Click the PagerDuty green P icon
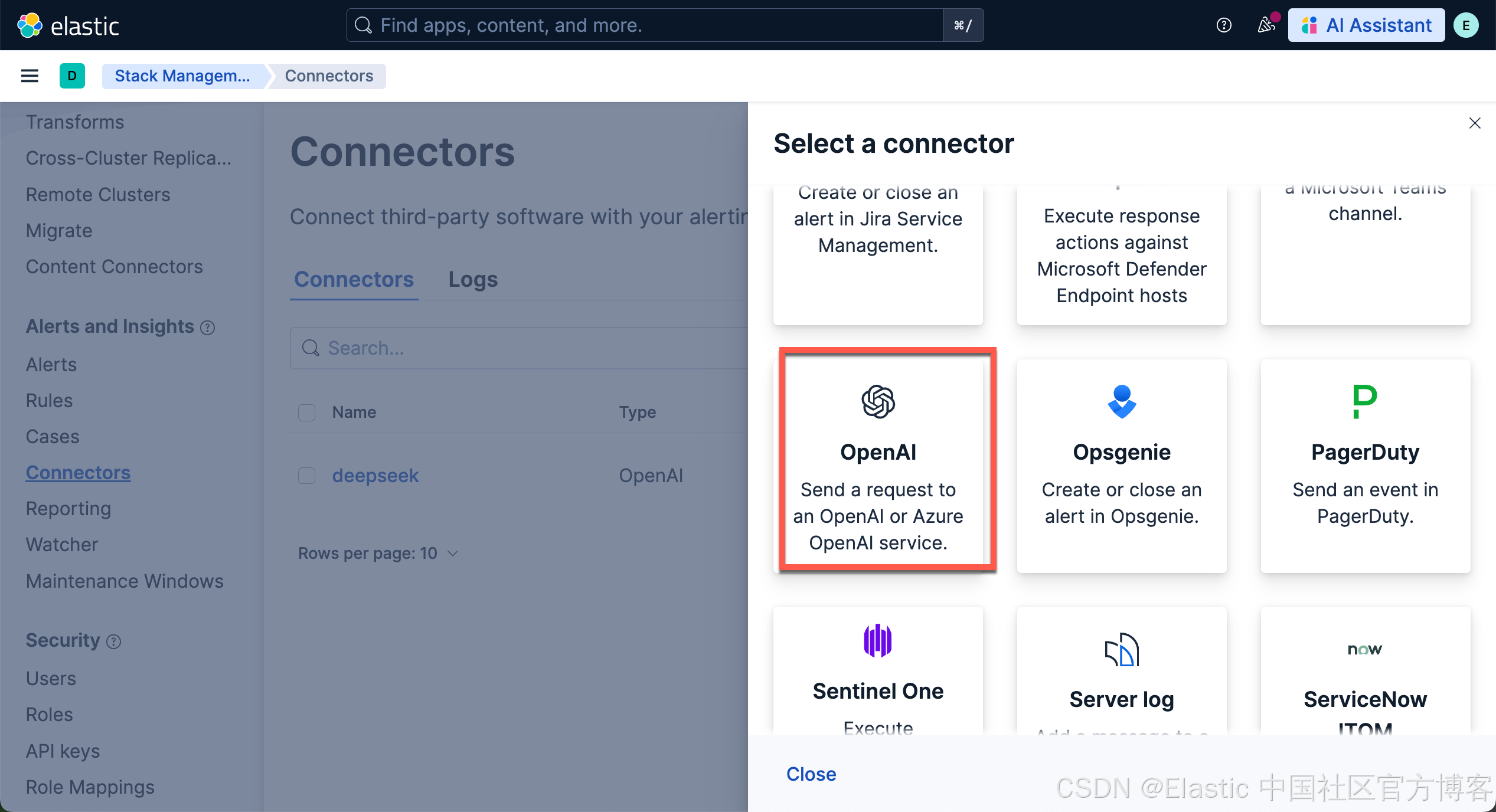Image resolution: width=1496 pixels, height=812 pixels. (1364, 402)
